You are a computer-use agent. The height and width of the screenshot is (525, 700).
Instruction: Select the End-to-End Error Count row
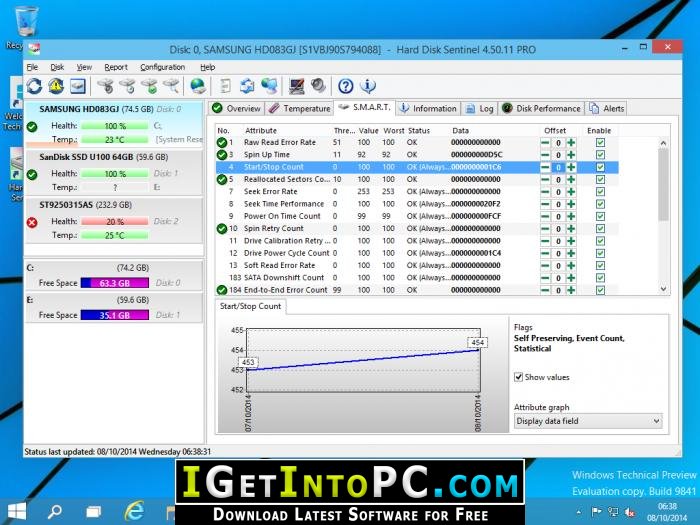pos(417,290)
